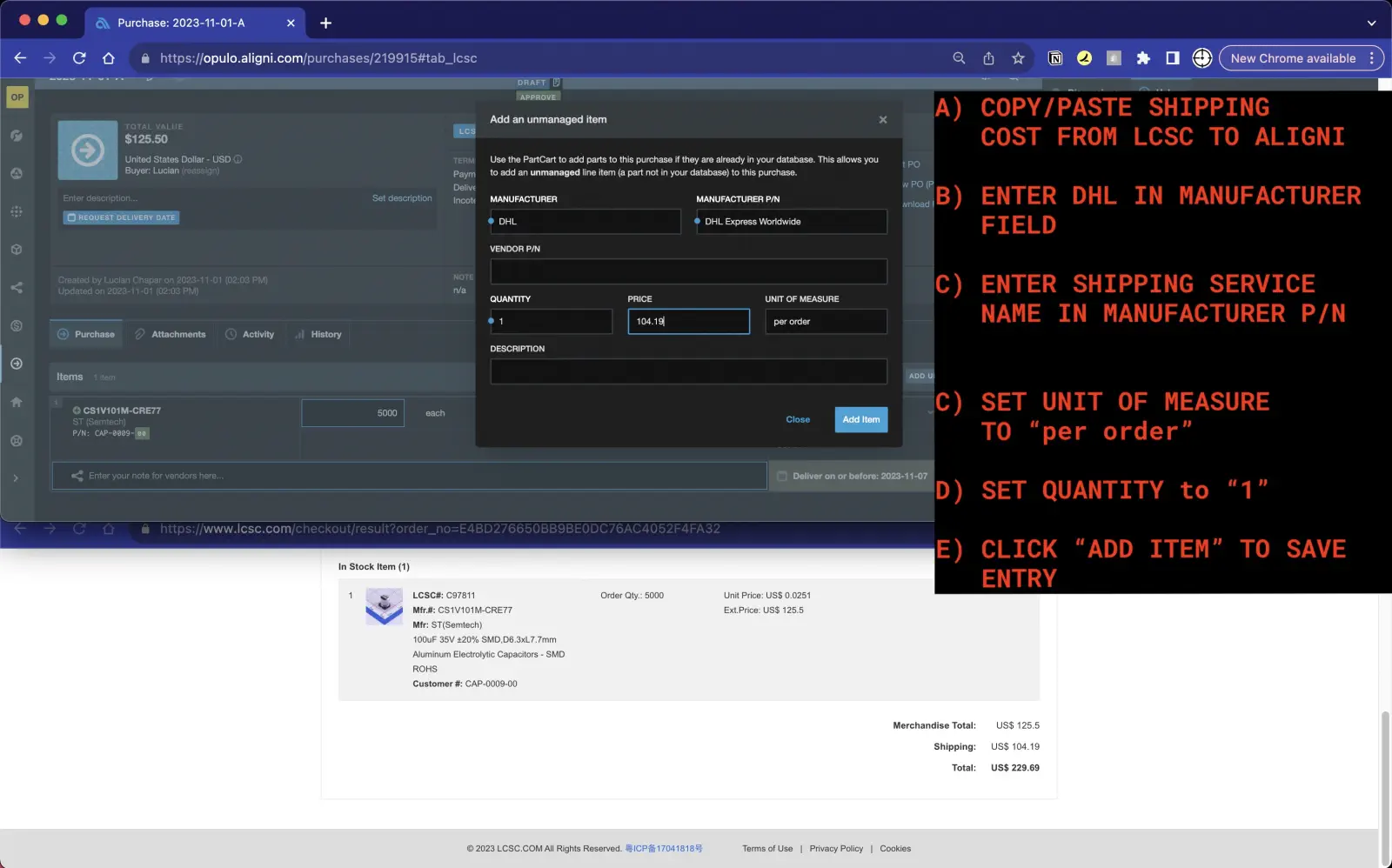Click the Share icon in address bar

[x=988, y=58]
